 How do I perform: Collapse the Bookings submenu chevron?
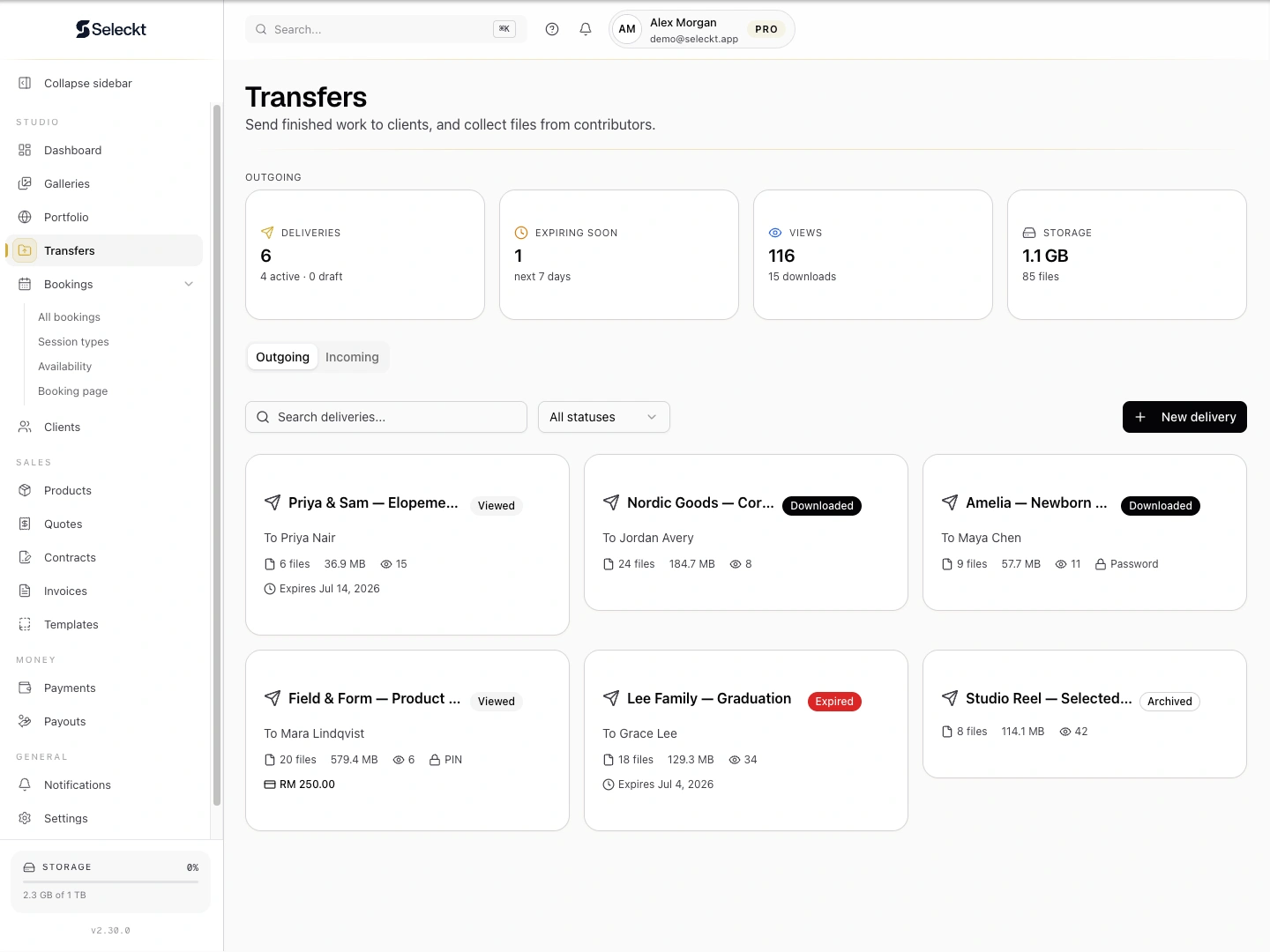click(189, 284)
